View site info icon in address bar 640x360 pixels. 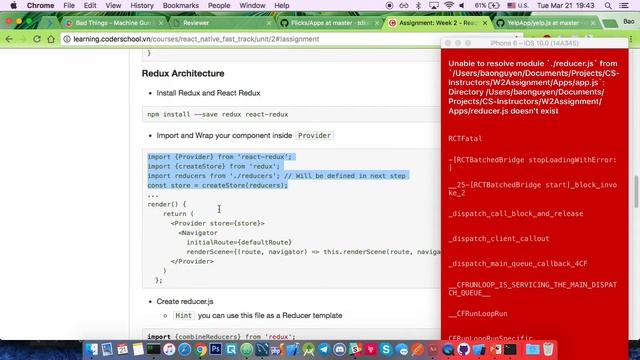click(67, 39)
